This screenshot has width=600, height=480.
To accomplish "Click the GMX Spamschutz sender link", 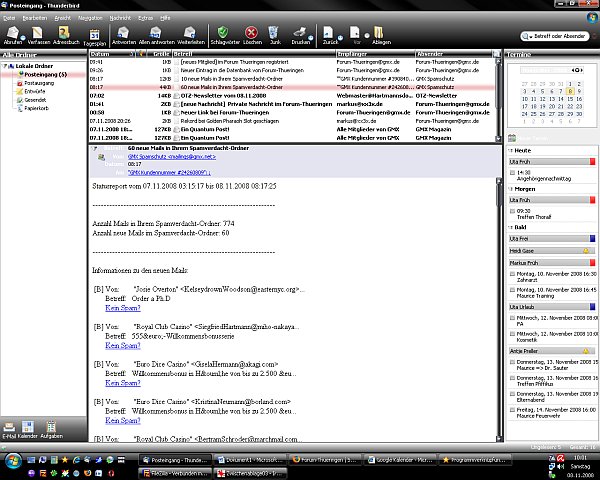I will click(x=172, y=157).
